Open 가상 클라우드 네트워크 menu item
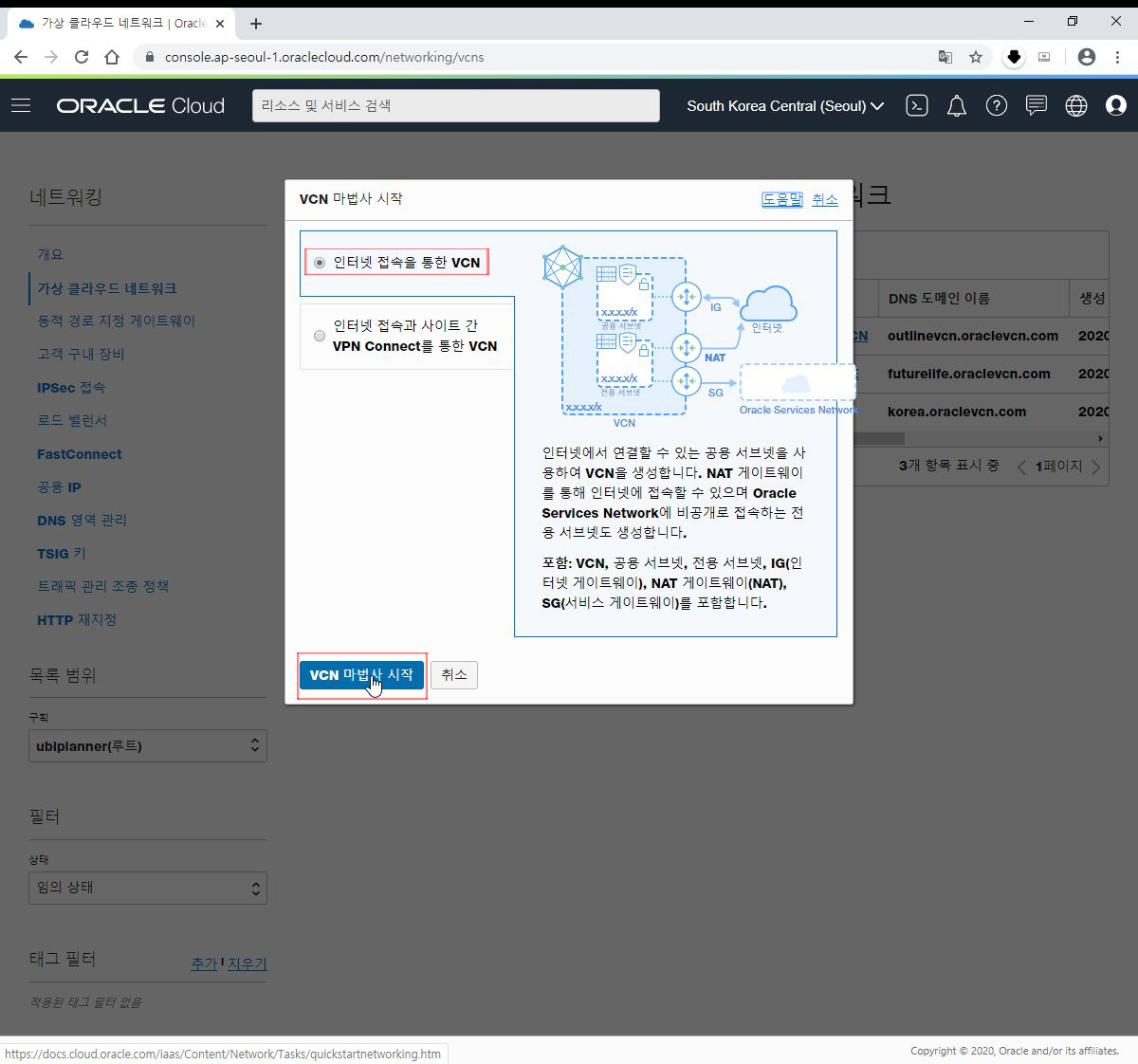Image resolution: width=1138 pixels, height=1064 pixels. pyautogui.click(x=106, y=287)
